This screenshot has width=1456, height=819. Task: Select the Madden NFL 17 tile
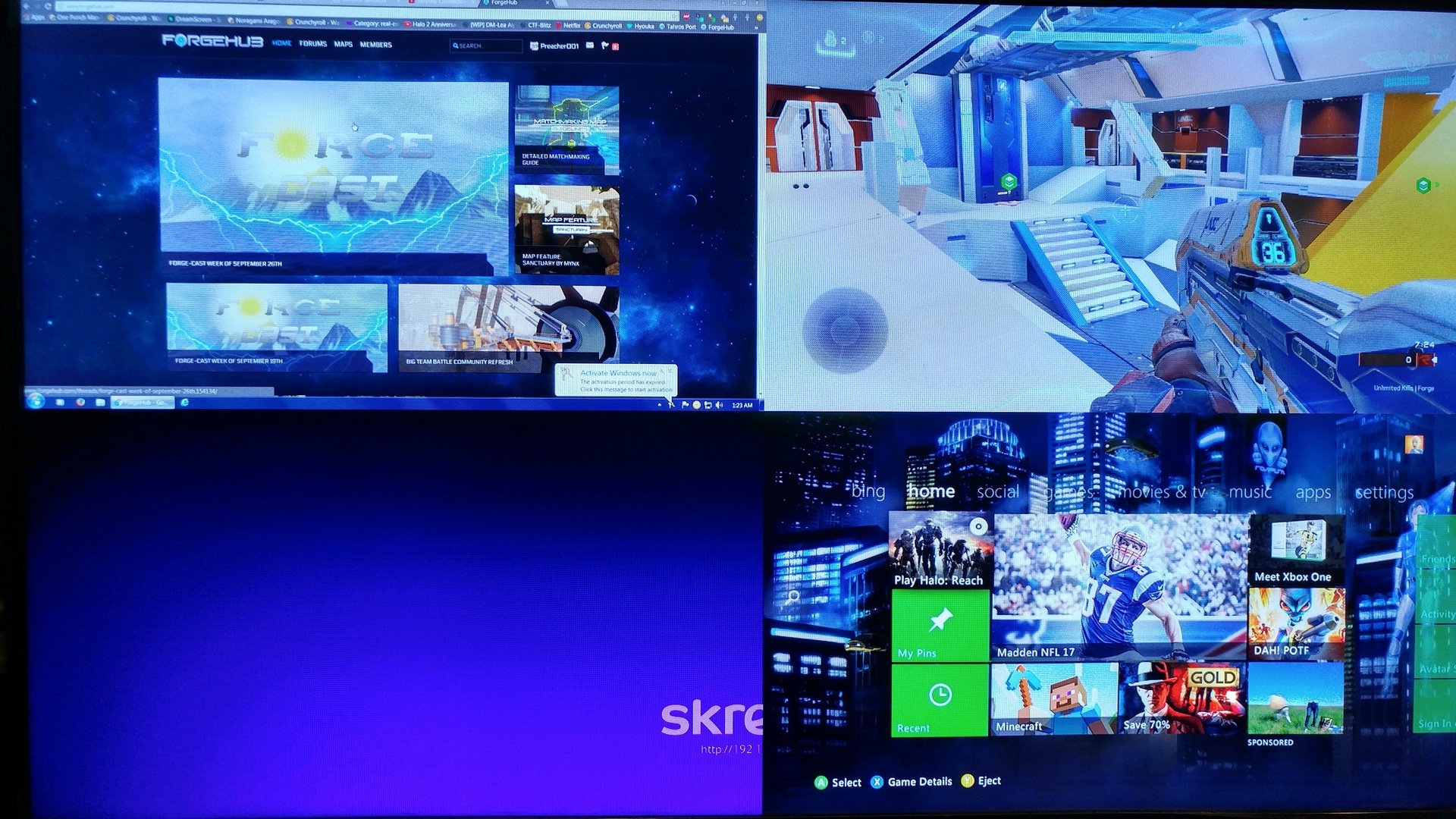pyautogui.click(x=1119, y=586)
